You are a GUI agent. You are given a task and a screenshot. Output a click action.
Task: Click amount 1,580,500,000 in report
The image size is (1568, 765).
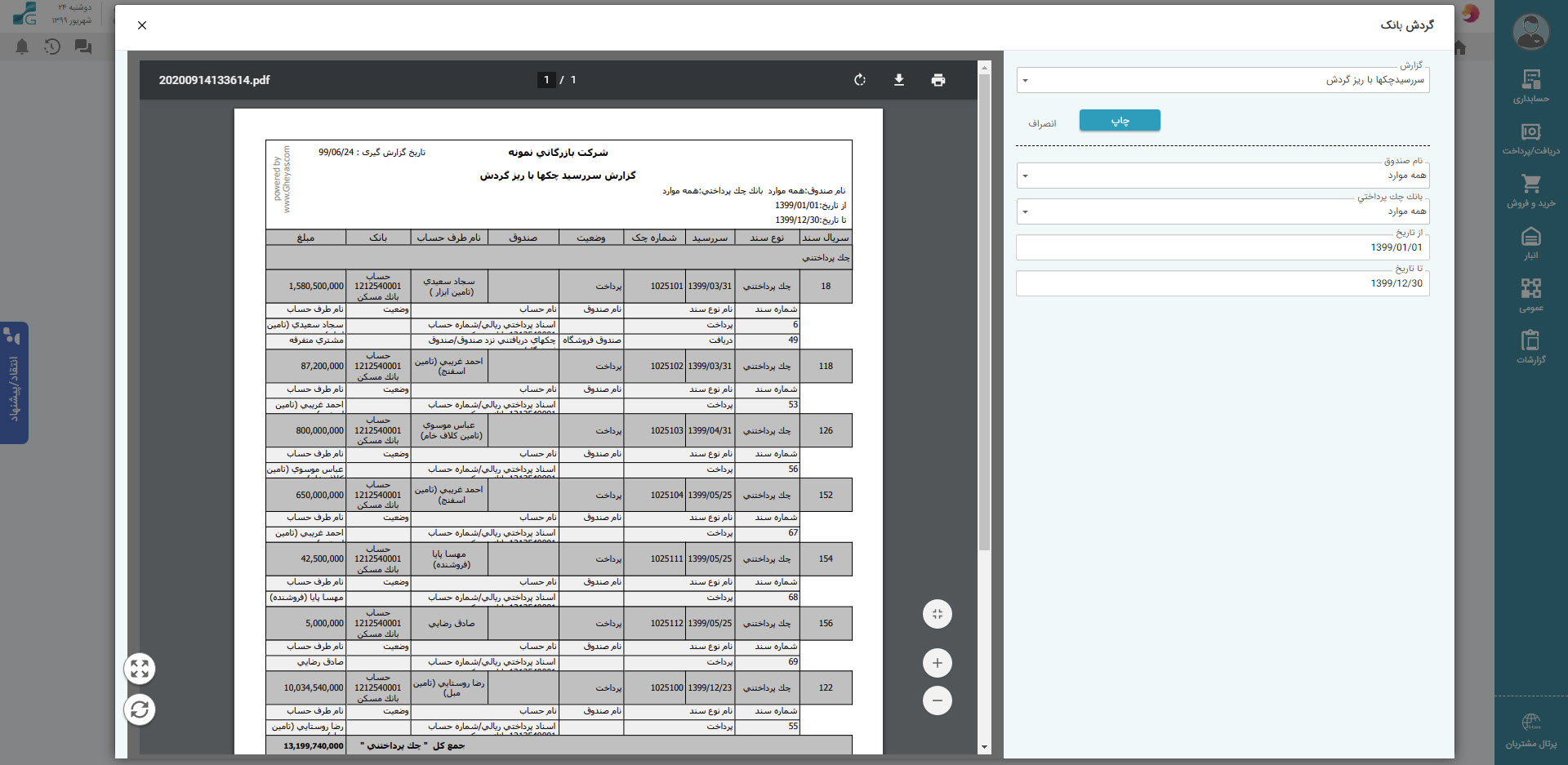pyautogui.click(x=316, y=287)
